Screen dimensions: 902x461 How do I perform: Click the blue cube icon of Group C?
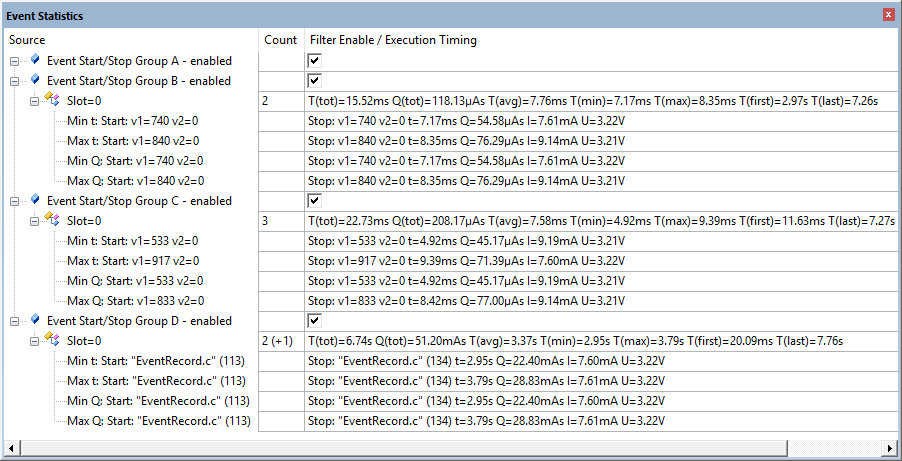(35, 200)
